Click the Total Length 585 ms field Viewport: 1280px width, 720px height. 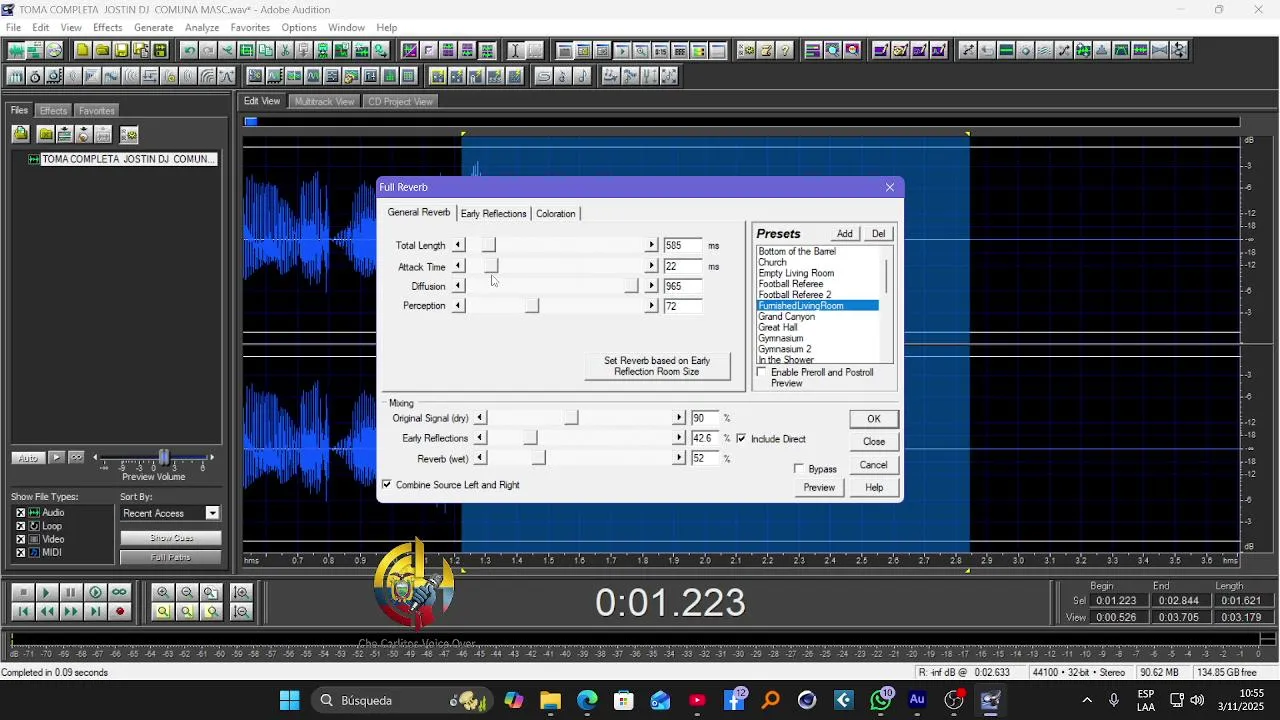click(683, 245)
